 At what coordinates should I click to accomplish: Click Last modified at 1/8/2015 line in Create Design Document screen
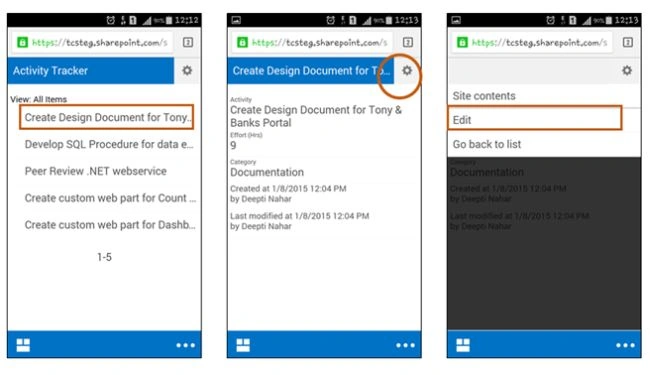(x=299, y=216)
